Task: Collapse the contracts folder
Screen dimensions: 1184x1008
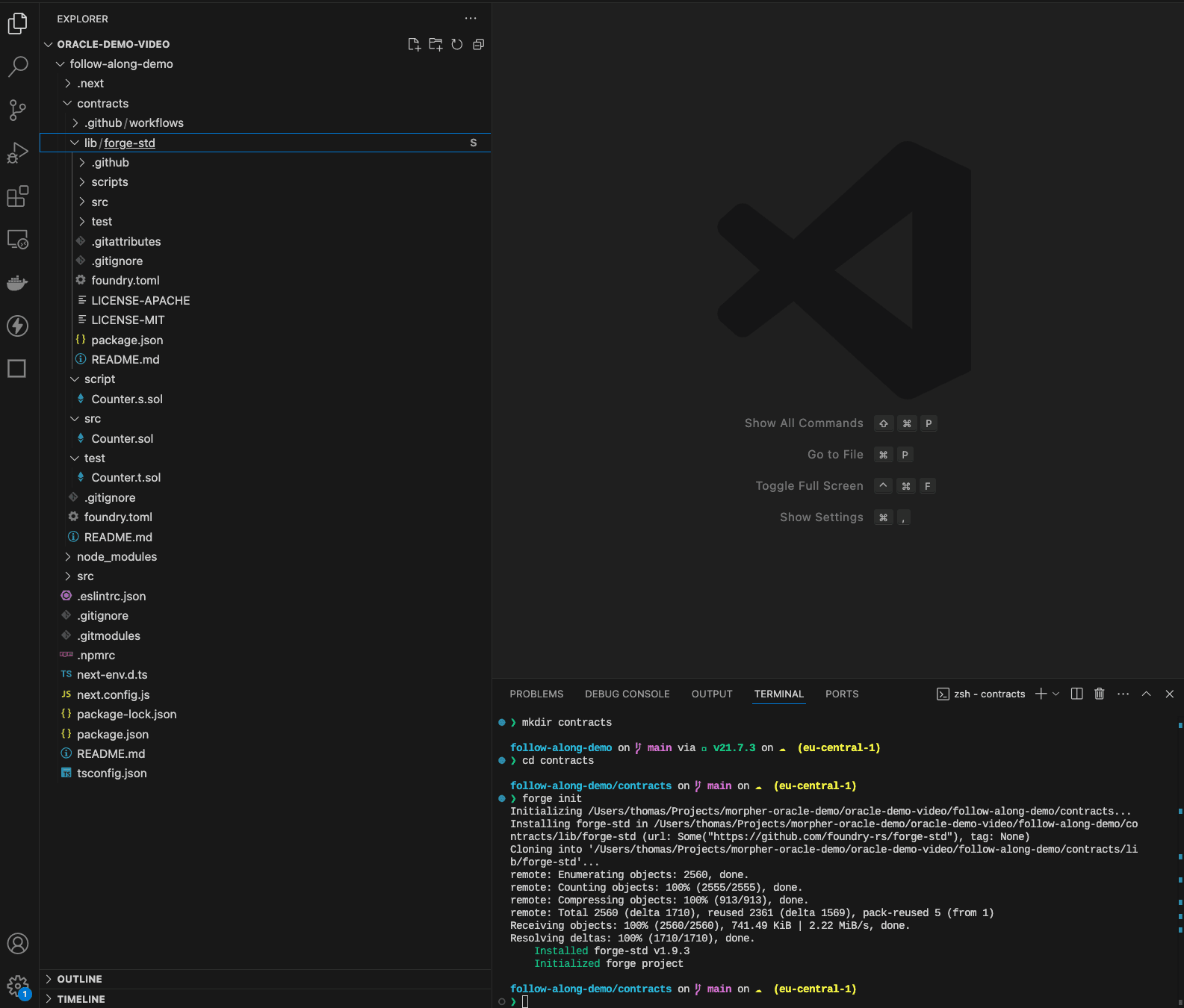Action: click(x=265, y=104)
